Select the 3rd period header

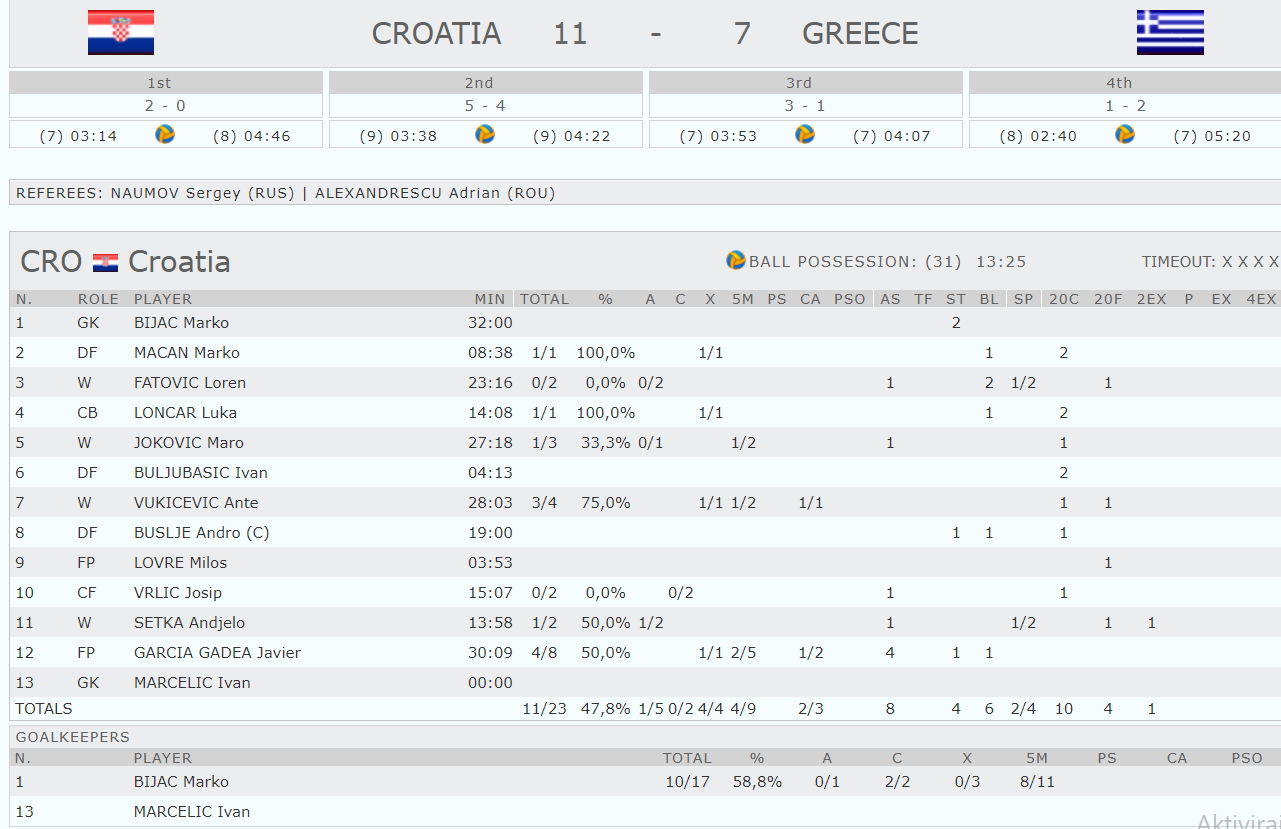click(799, 83)
